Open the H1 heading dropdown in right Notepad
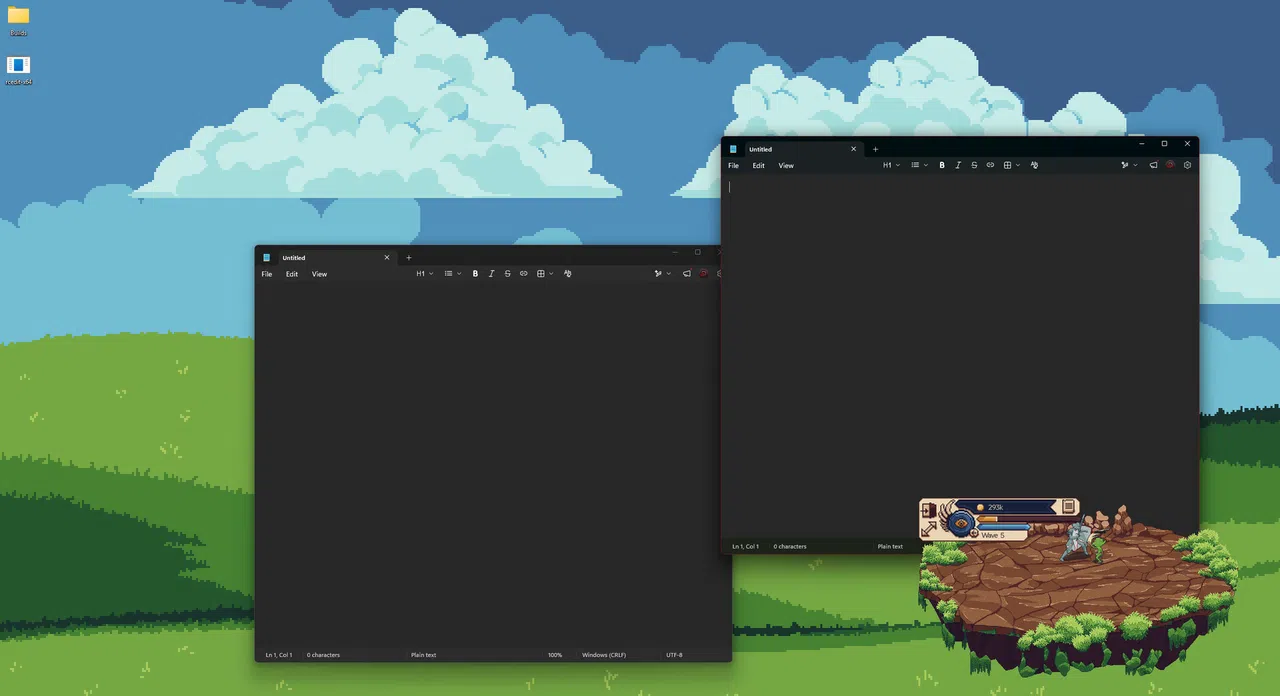 [x=890, y=165]
